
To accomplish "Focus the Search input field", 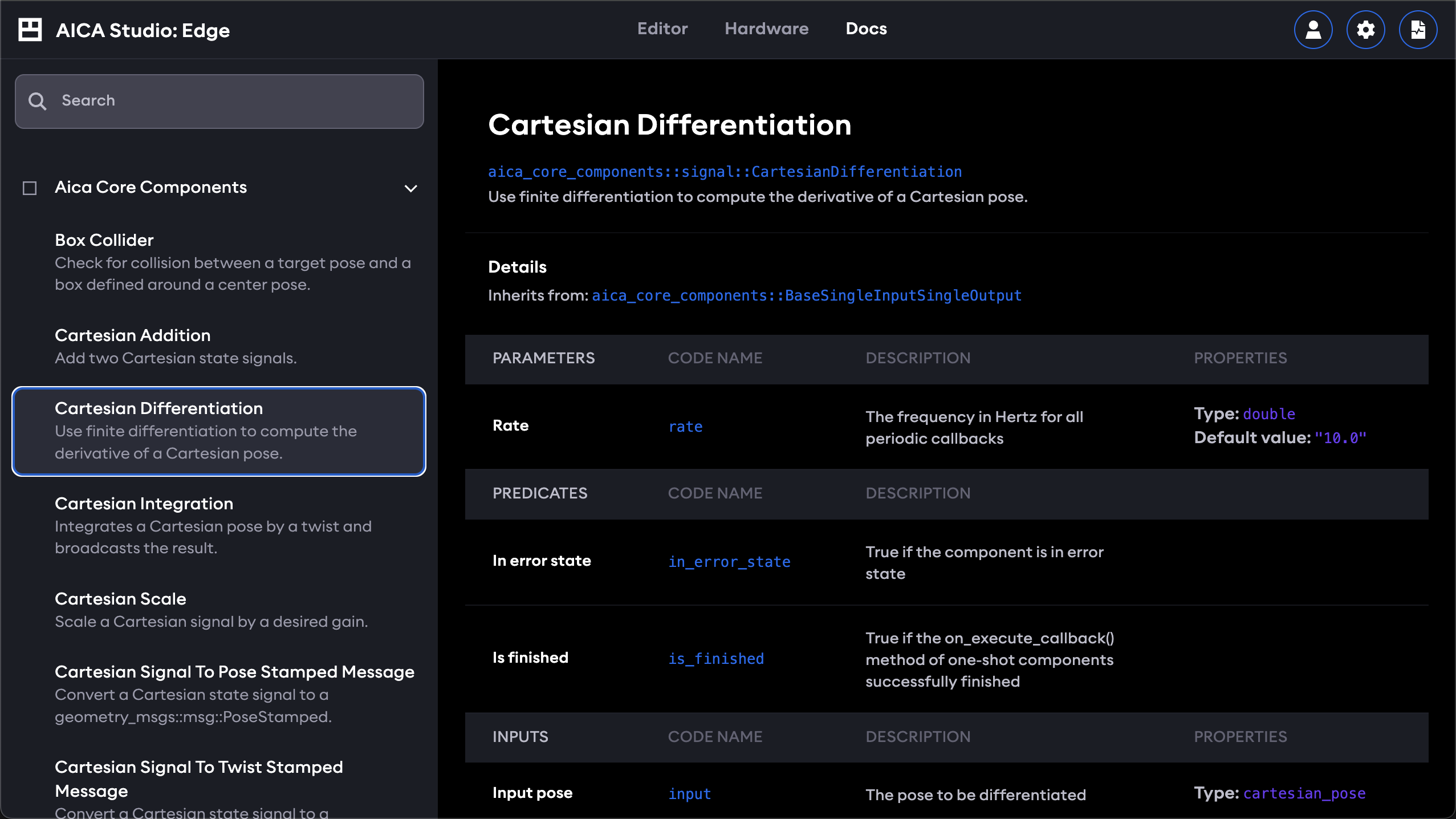I will pos(219,101).
